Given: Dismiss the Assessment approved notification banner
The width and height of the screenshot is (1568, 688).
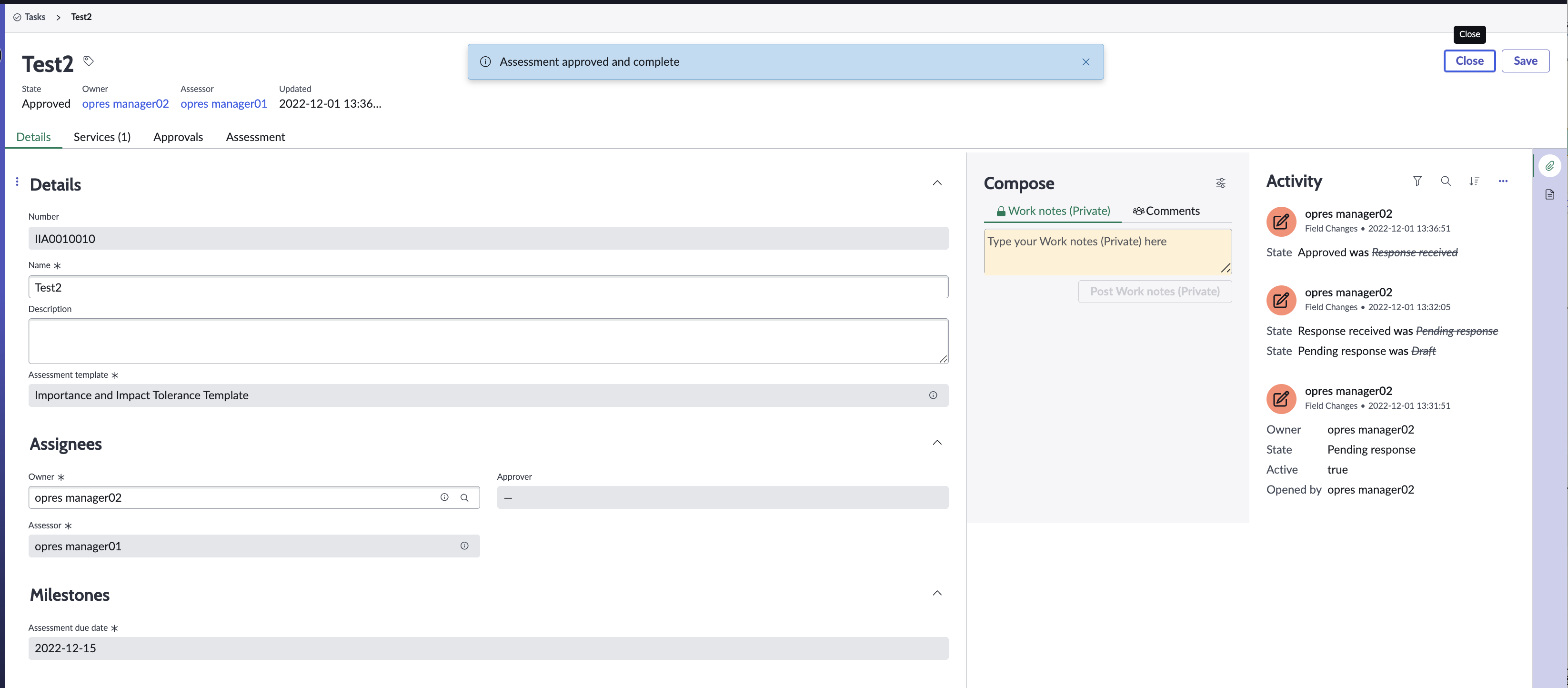Looking at the screenshot, I should [x=1086, y=62].
